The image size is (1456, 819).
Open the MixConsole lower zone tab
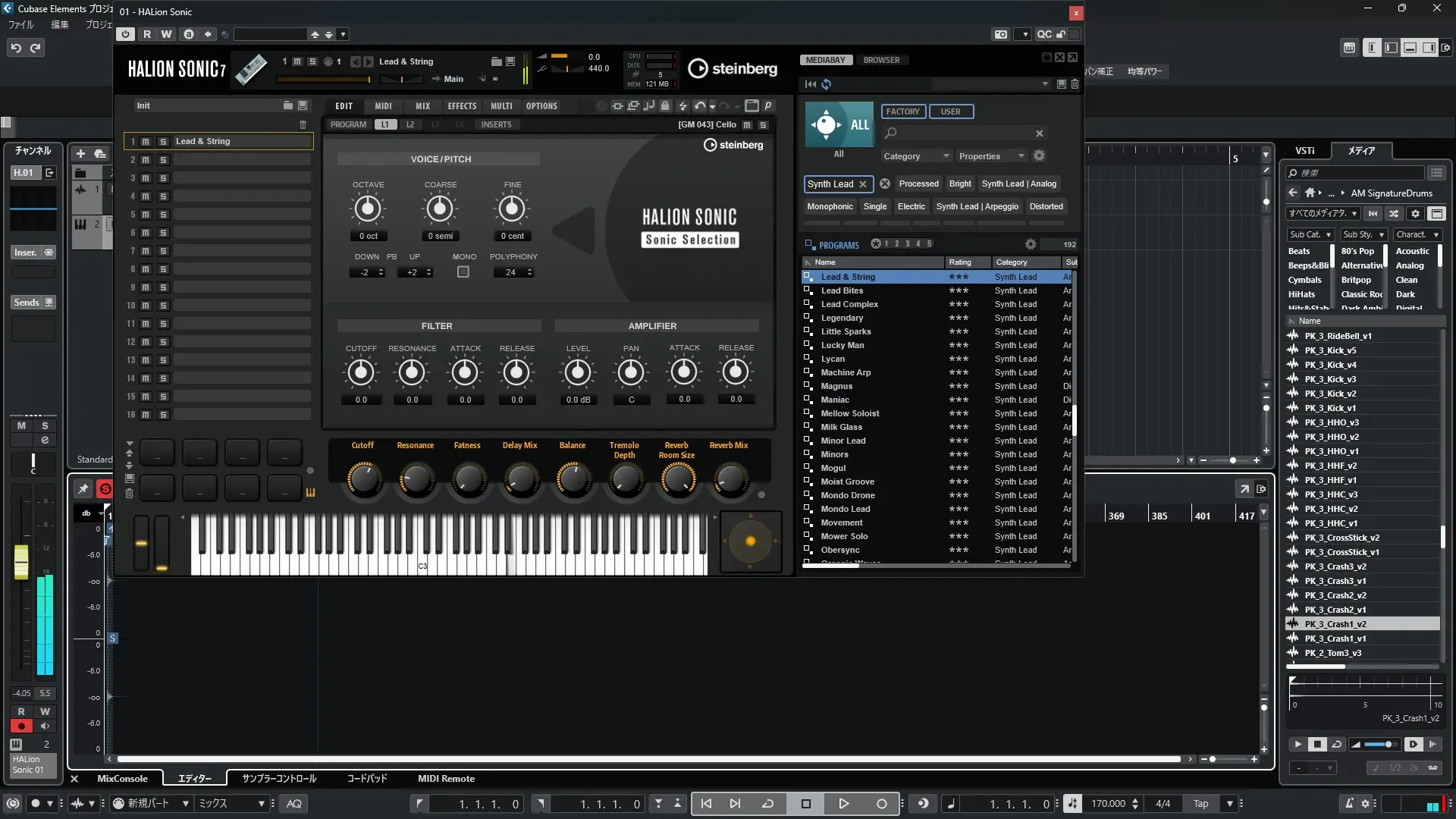[x=122, y=779]
